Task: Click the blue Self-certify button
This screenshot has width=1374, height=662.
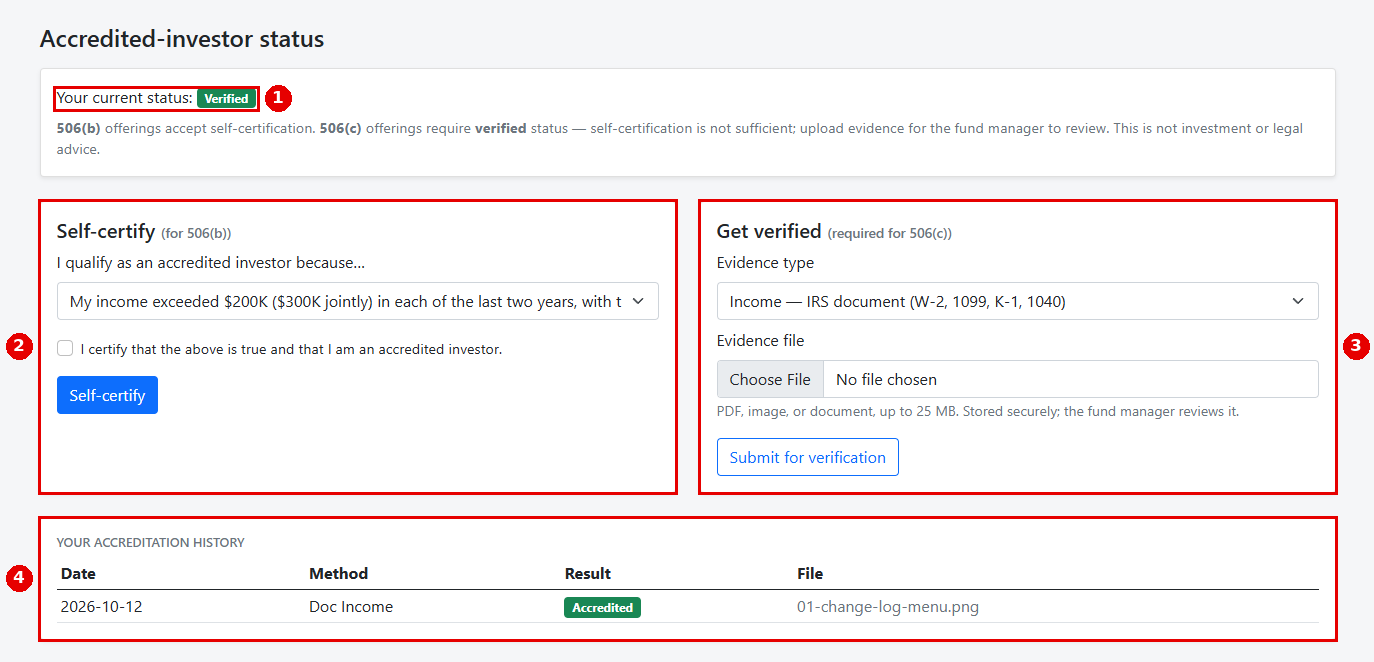Action: pos(107,395)
